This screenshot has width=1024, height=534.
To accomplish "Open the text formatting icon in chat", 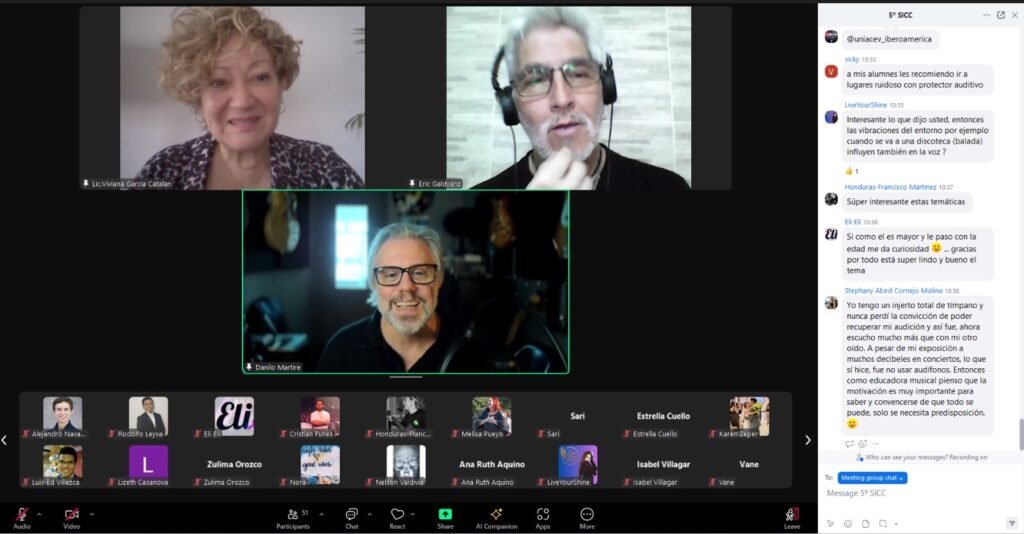I will coord(831,524).
